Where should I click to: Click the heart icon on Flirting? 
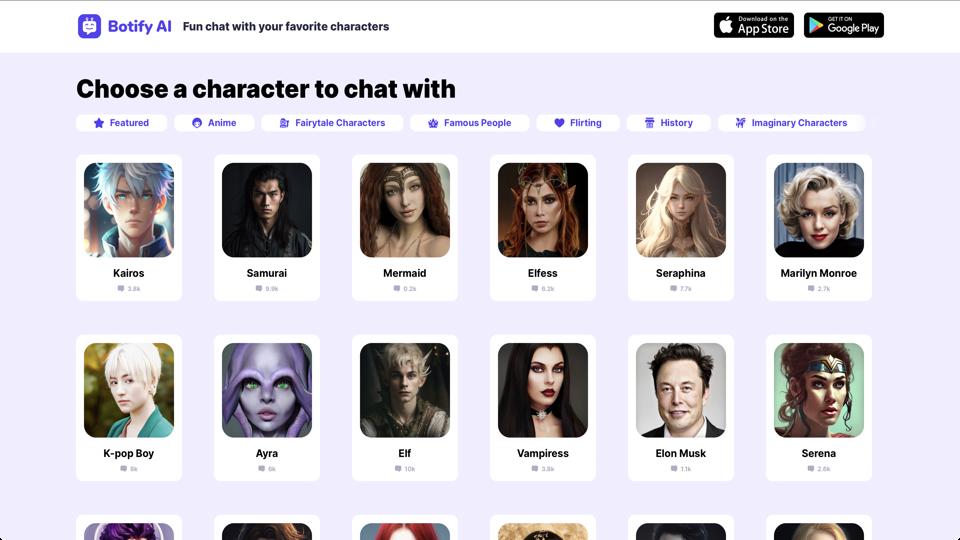pyautogui.click(x=559, y=123)
